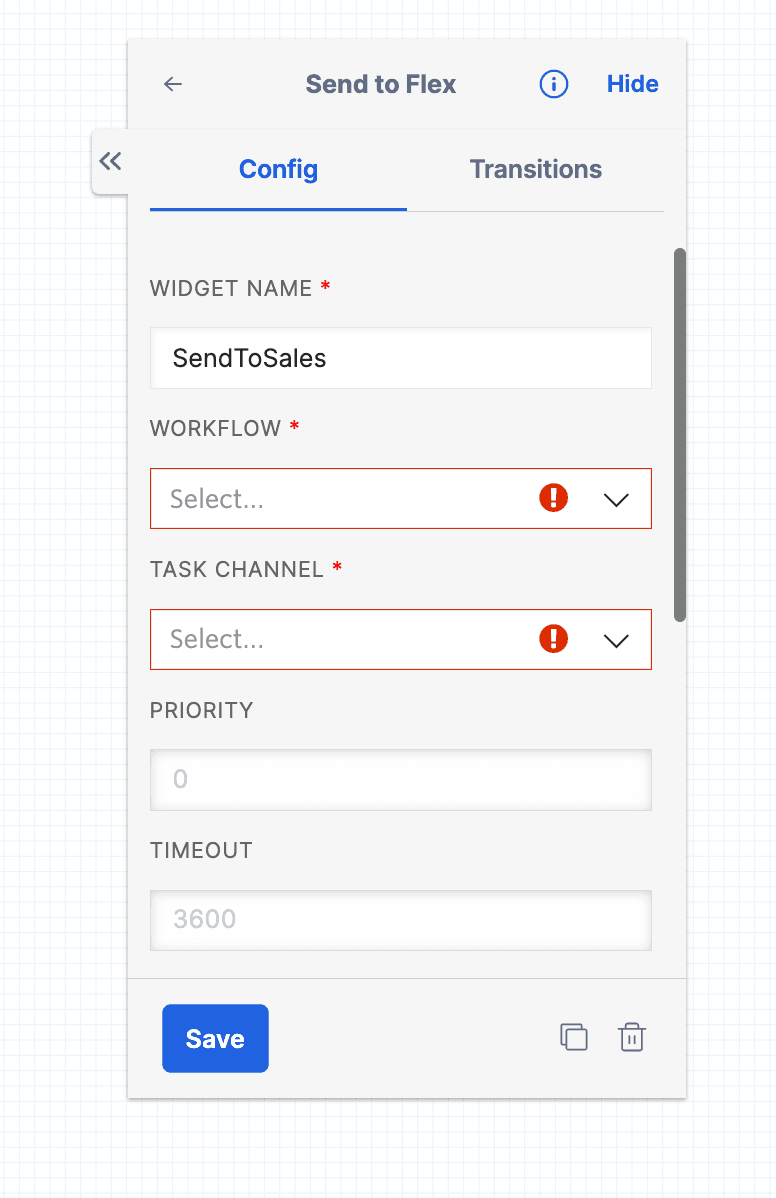This screenshot has height=1198, width=776.
Task: Click the duplicate widget icon
Action: click(x=574, y=1037)
